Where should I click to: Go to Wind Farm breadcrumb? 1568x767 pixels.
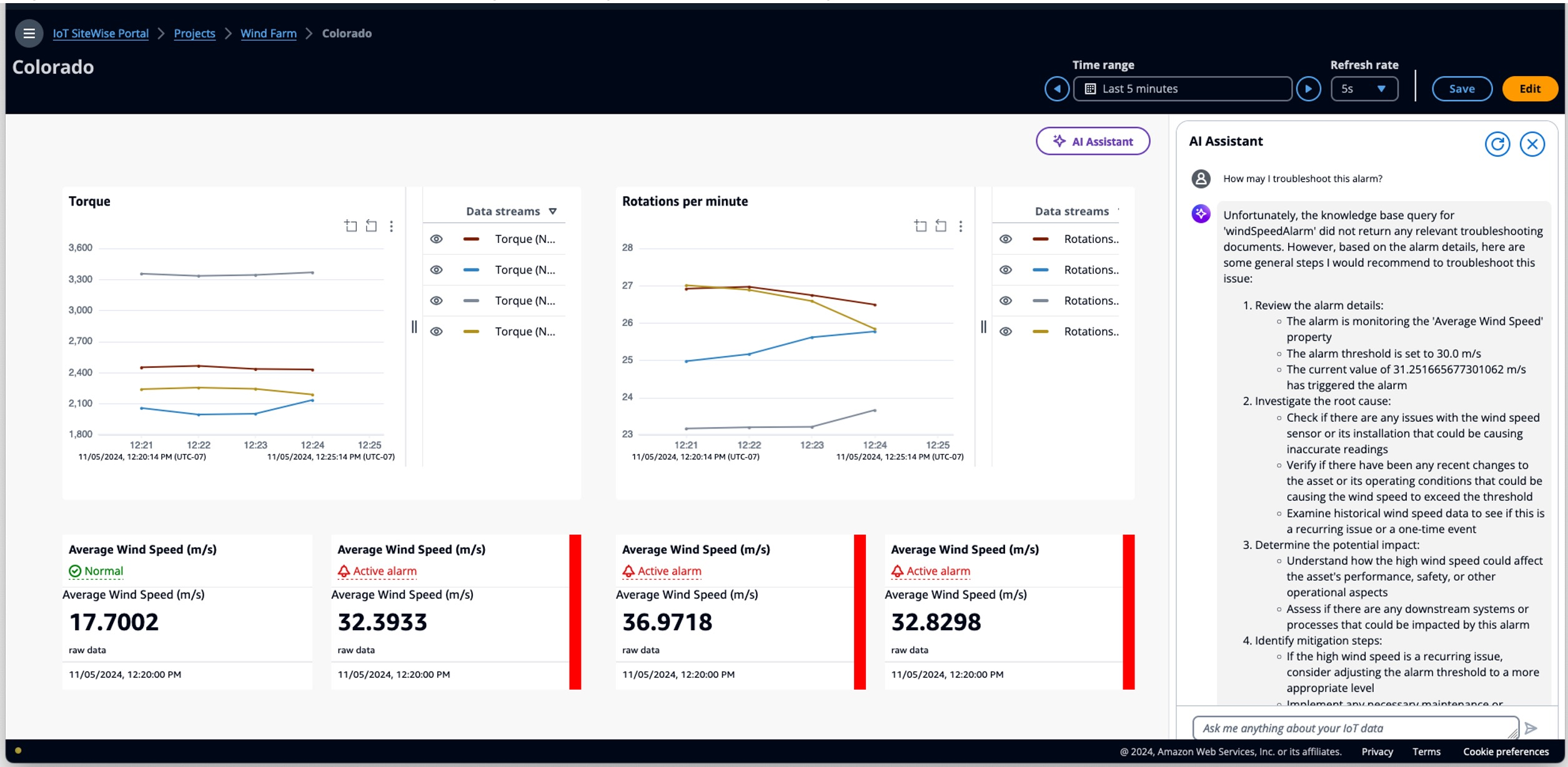click(x=269, y=33)
